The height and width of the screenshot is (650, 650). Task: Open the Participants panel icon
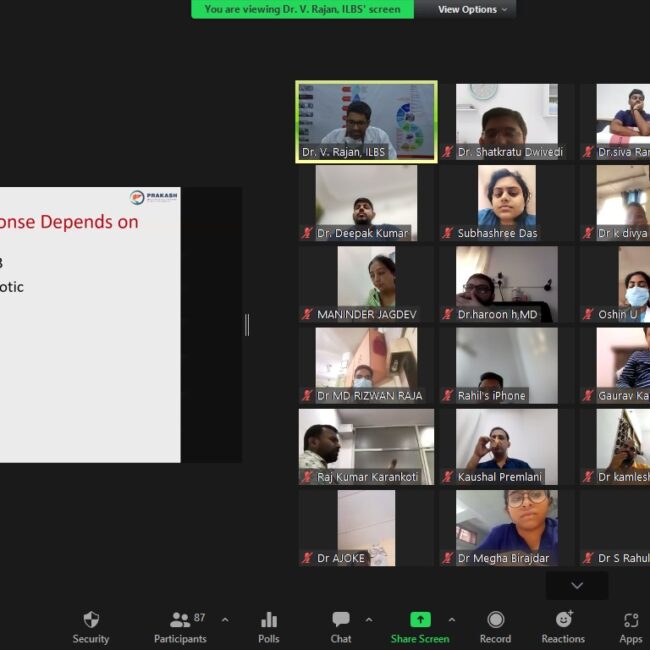click(180, 620)
